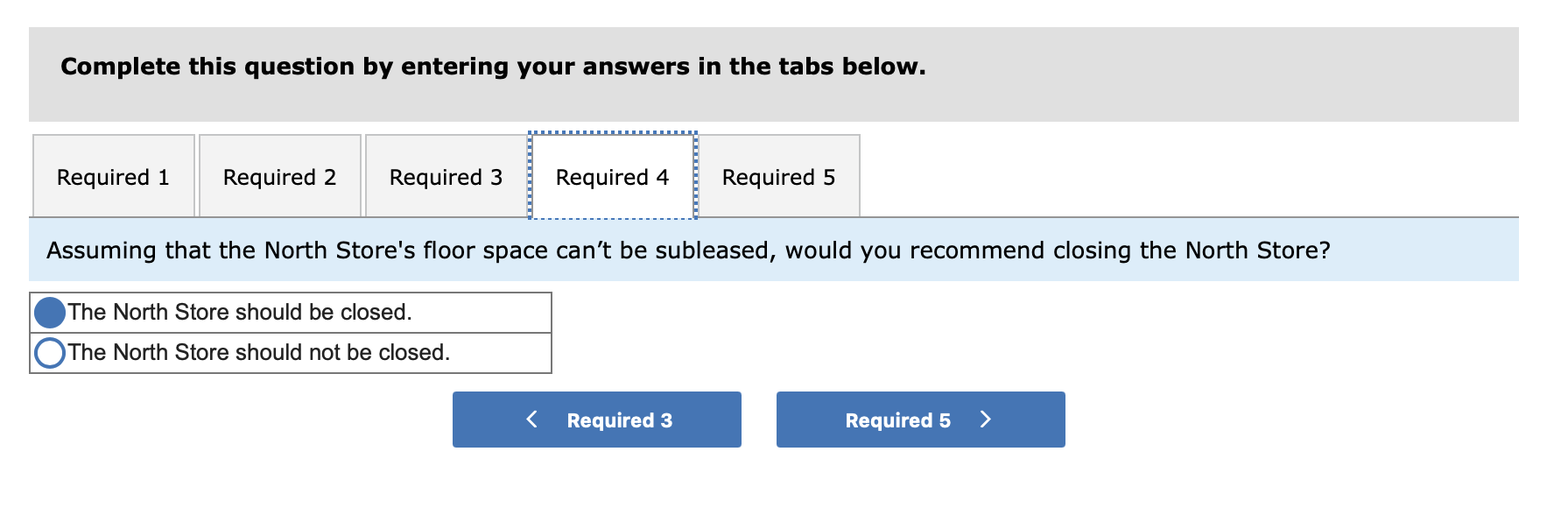The image size is (1568, 515).
Task: Click the left chevron on Required 3 button
Action: [531, 420]
